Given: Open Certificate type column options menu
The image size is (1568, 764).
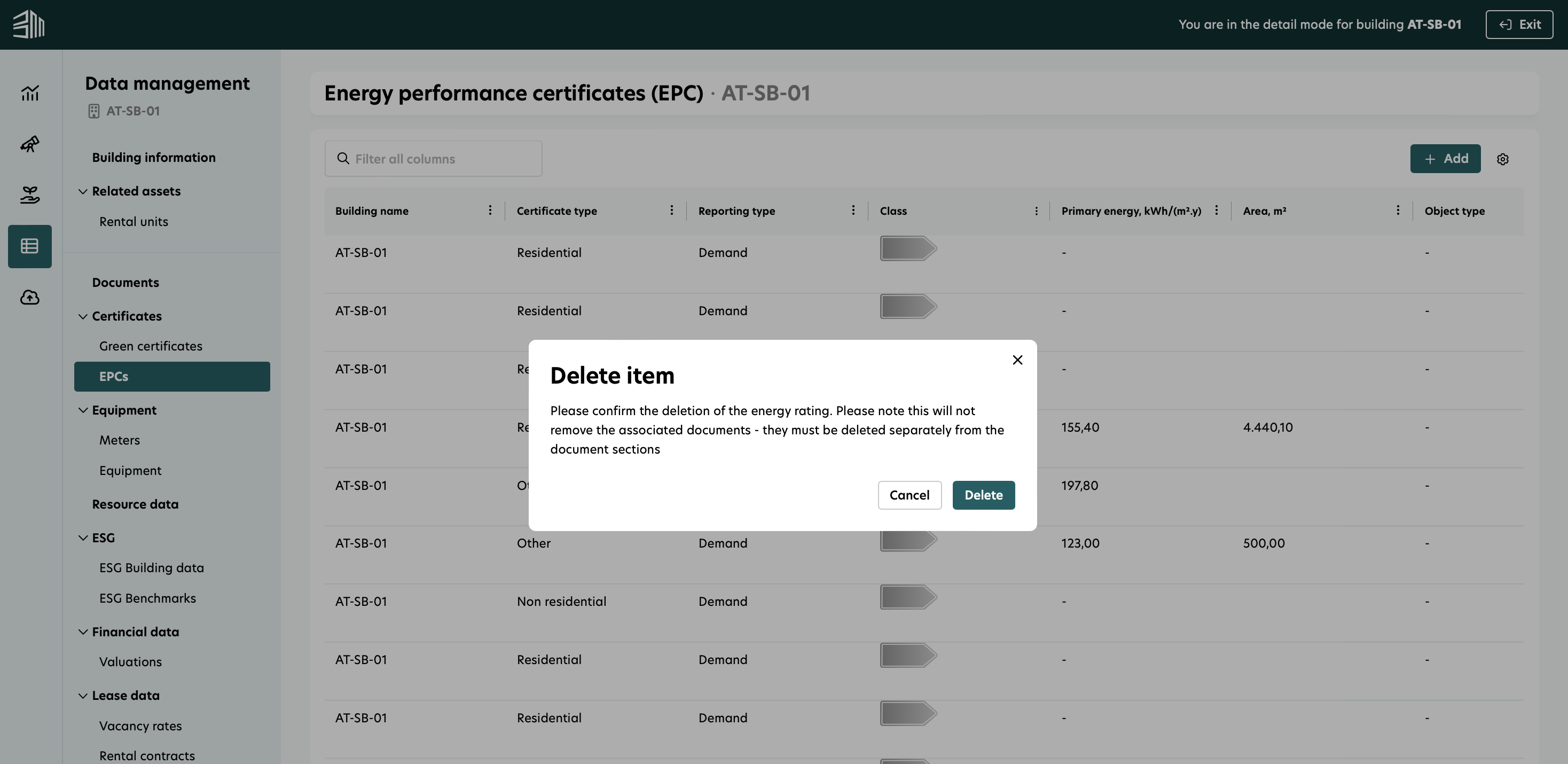Looking at the screenshot, I should click(x=671, y=210).
